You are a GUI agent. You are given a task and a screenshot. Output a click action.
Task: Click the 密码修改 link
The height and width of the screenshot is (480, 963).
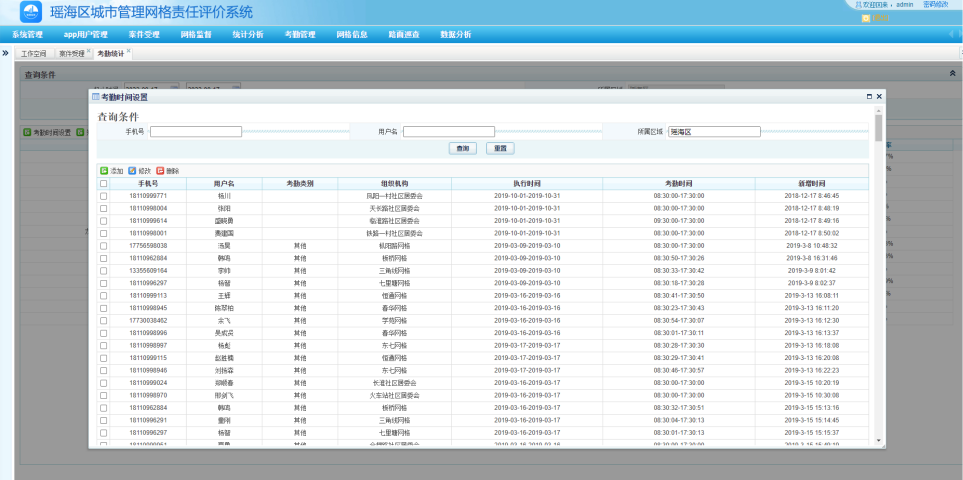click(936, 5)
